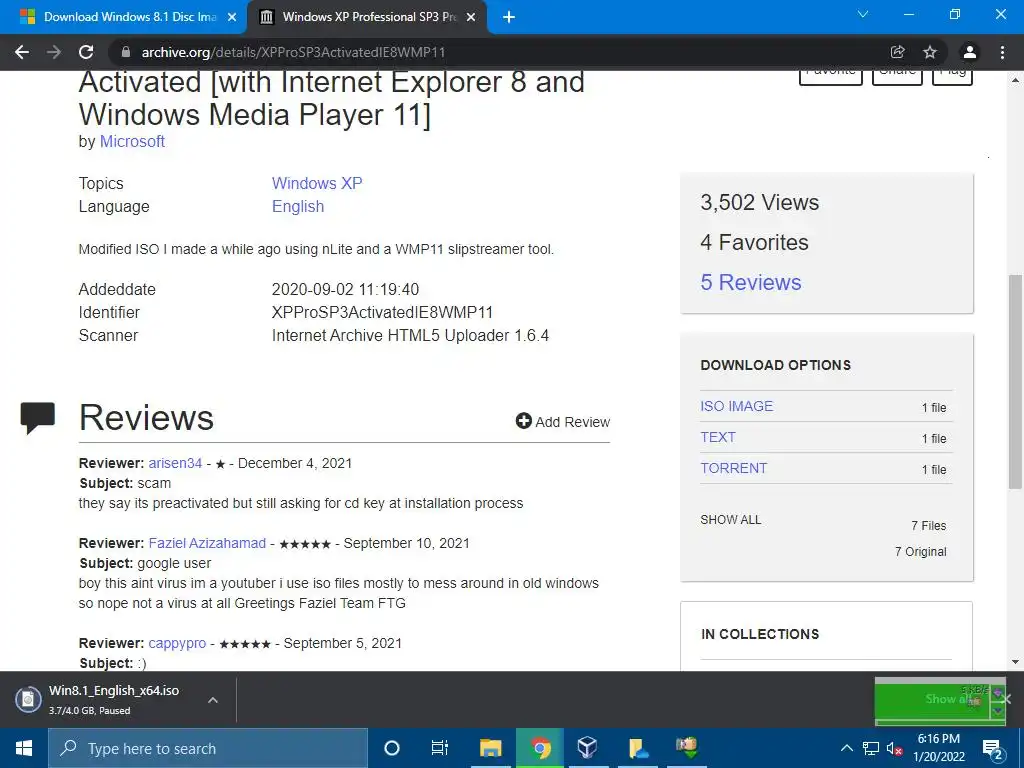Download the ISO IMAGE option
Screen dimensions: 1024x768
(737, 406)
